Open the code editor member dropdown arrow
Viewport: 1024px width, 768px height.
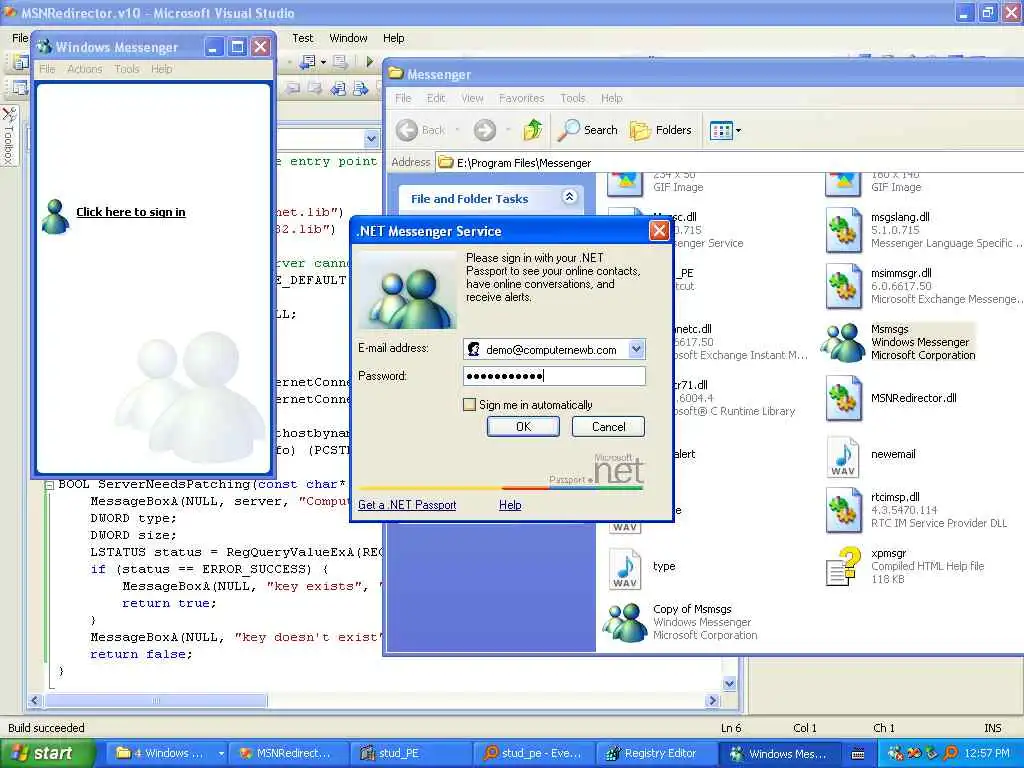pos(371,138)
